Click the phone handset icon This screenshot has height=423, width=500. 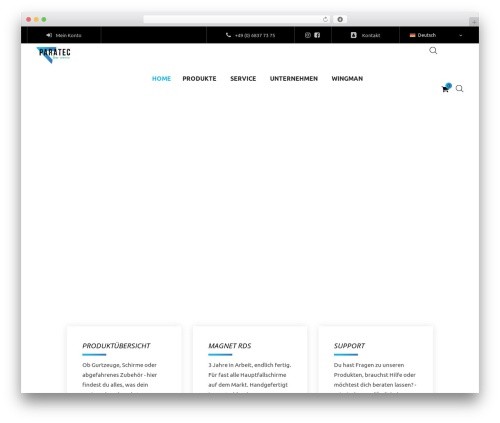pyautogui.click(x=228, y=35)
